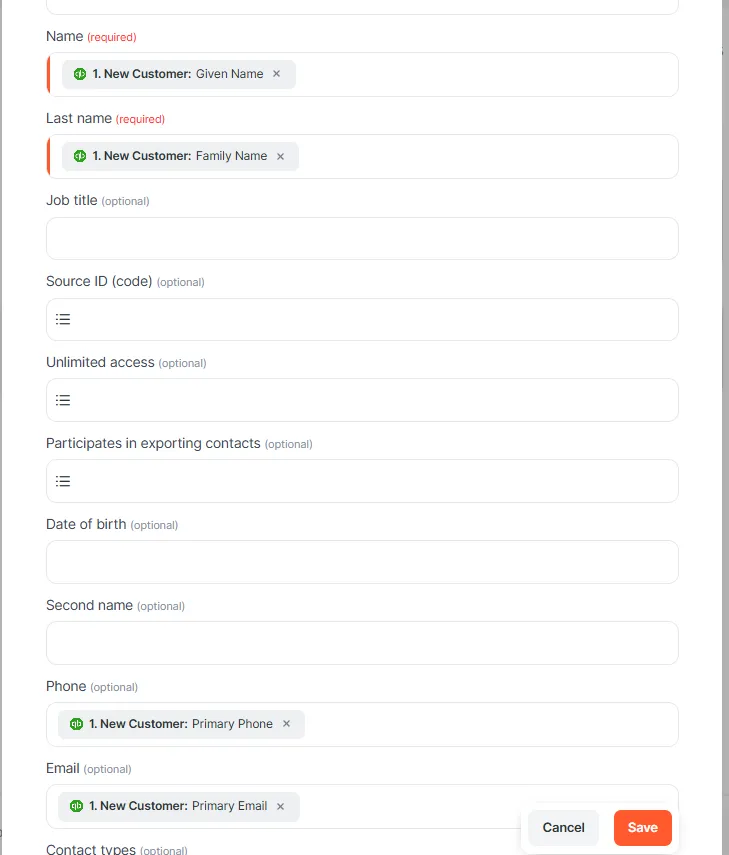Screen dimensions: 729x855
Task: Click into the Date of birth field
Action: (362, 562)
